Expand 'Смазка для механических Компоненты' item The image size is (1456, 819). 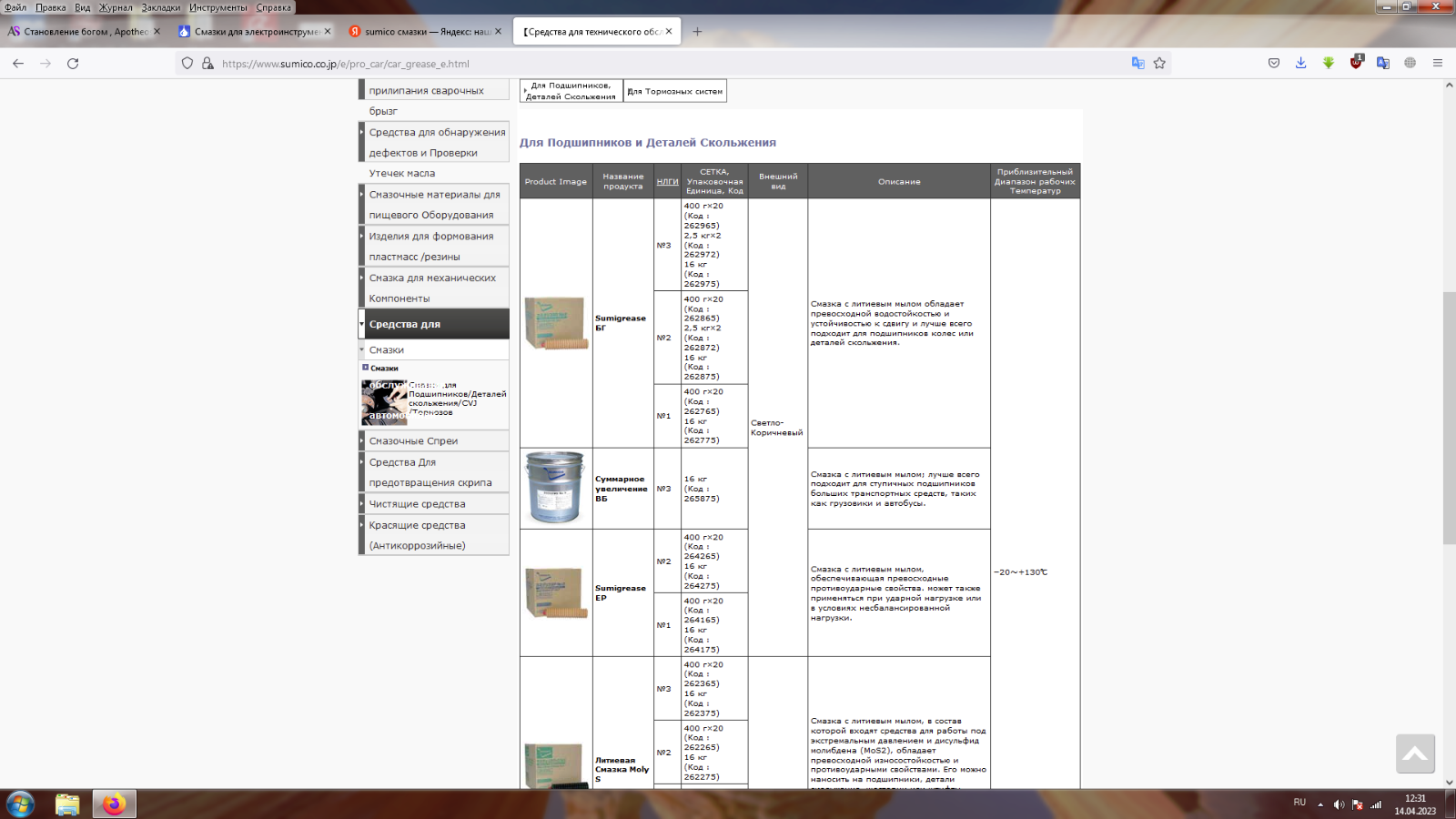(434, 288)
